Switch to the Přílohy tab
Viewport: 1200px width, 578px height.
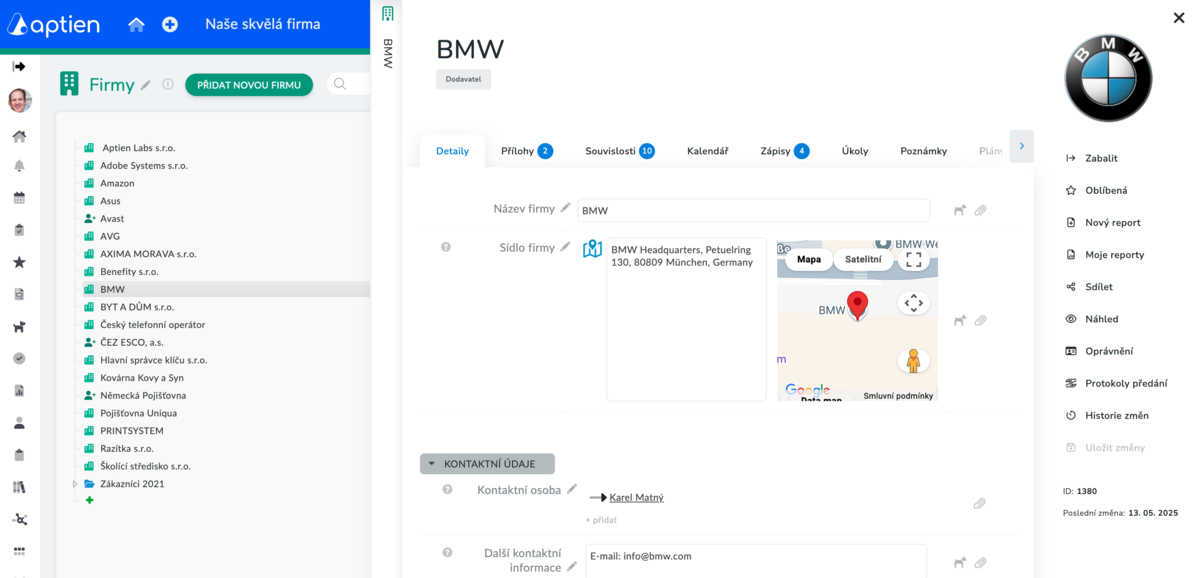coord(526,151)
